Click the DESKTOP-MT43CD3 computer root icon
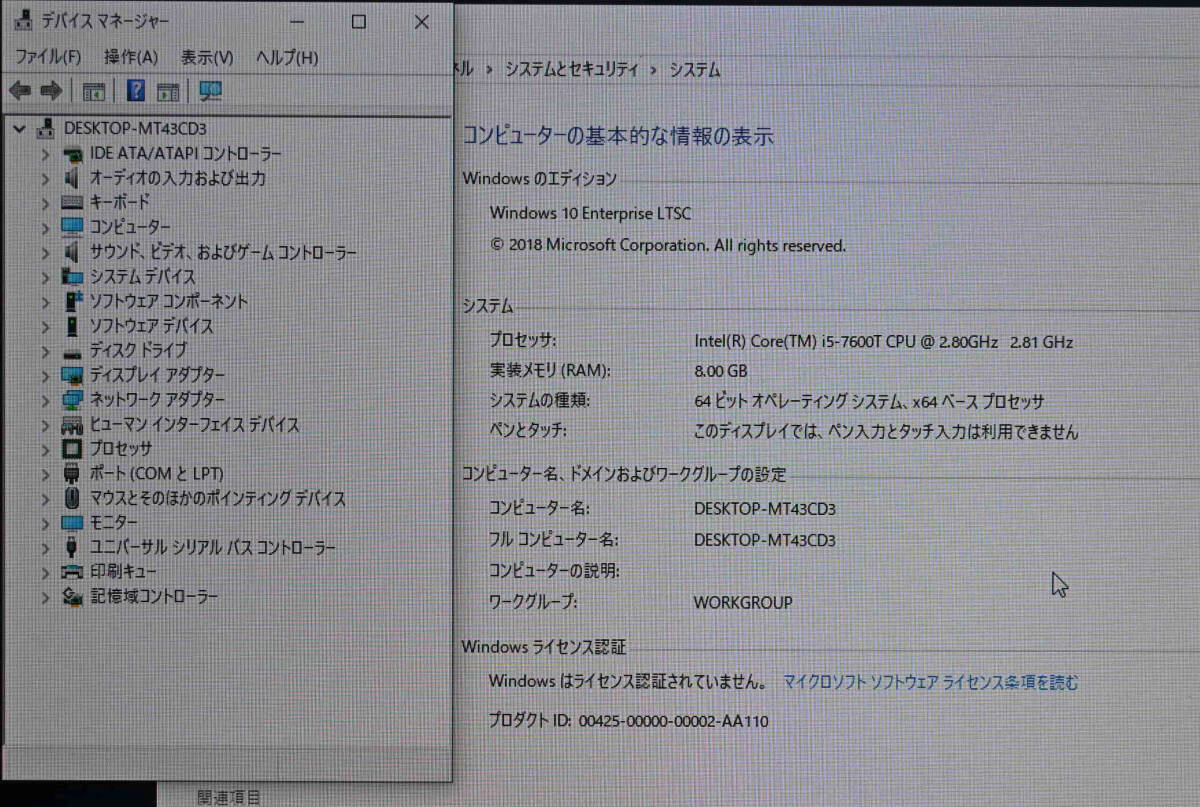The height and width of the screenshot is (807, 1200). [45, 128]
